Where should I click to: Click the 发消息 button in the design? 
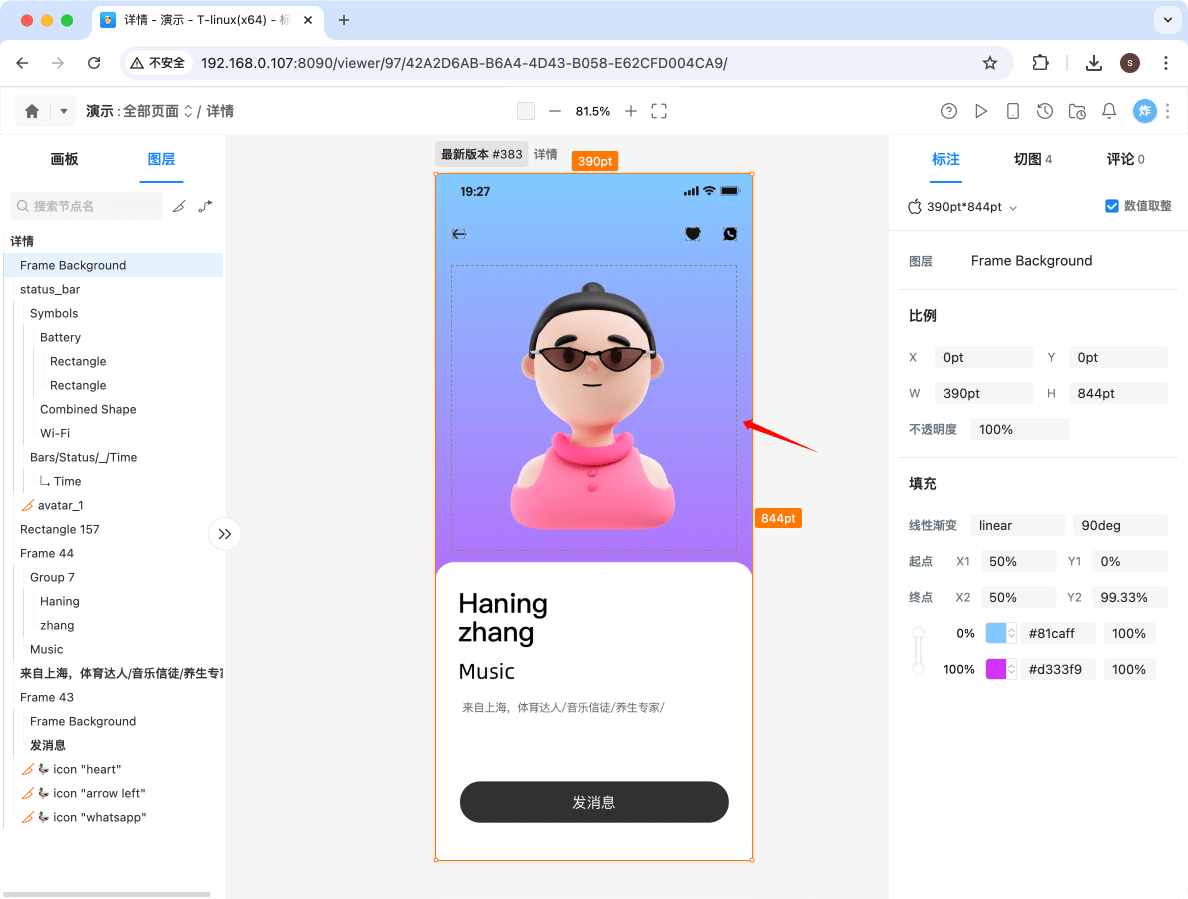[594, 802]
